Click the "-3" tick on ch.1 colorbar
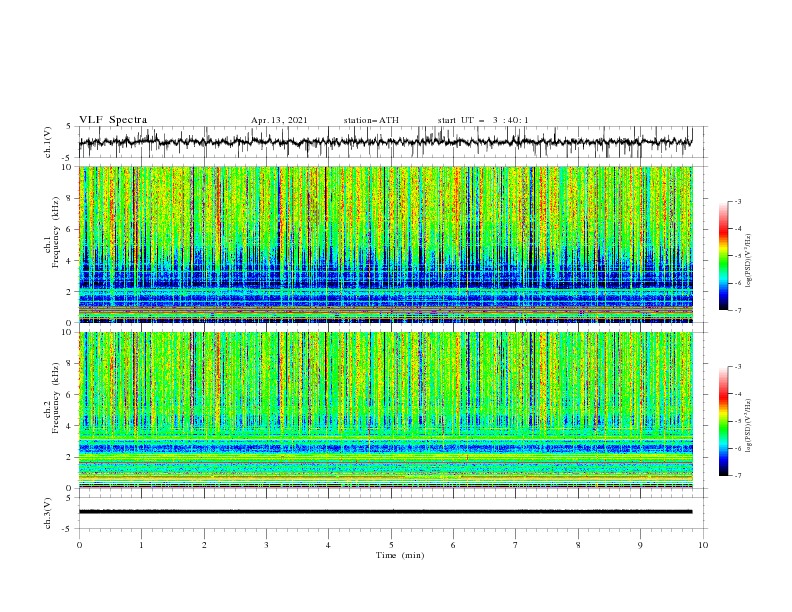This screenshot has height=612, width=792. pyautogui.click(x=737, y=201)
